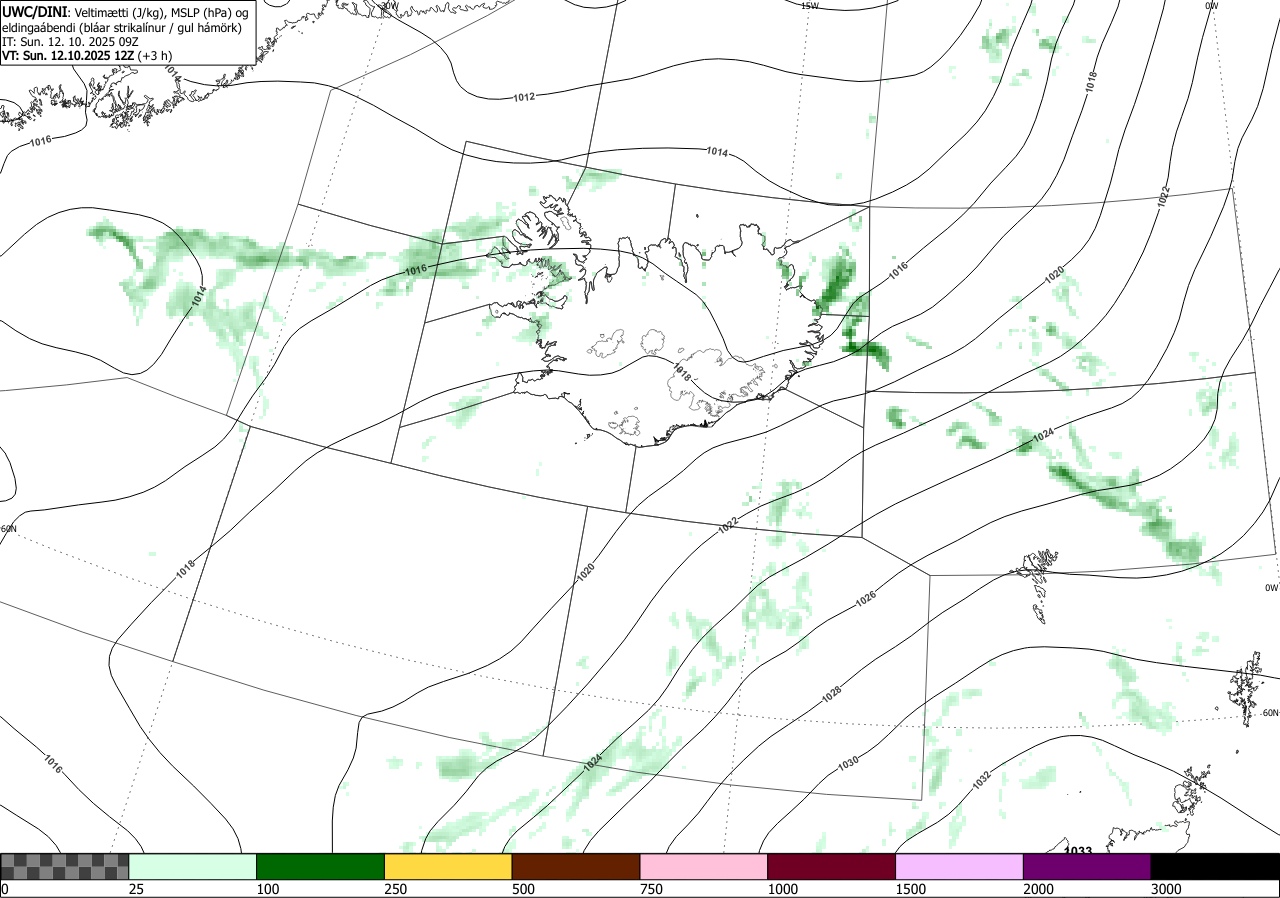
Task: Click the legend tick label 250
Action: click(396, 889)
